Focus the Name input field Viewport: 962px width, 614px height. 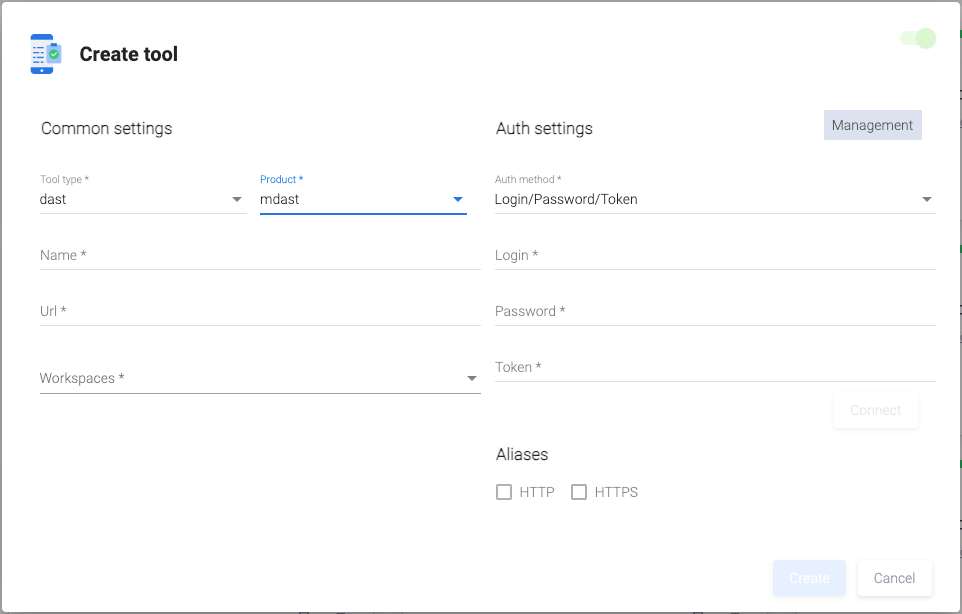260,256
